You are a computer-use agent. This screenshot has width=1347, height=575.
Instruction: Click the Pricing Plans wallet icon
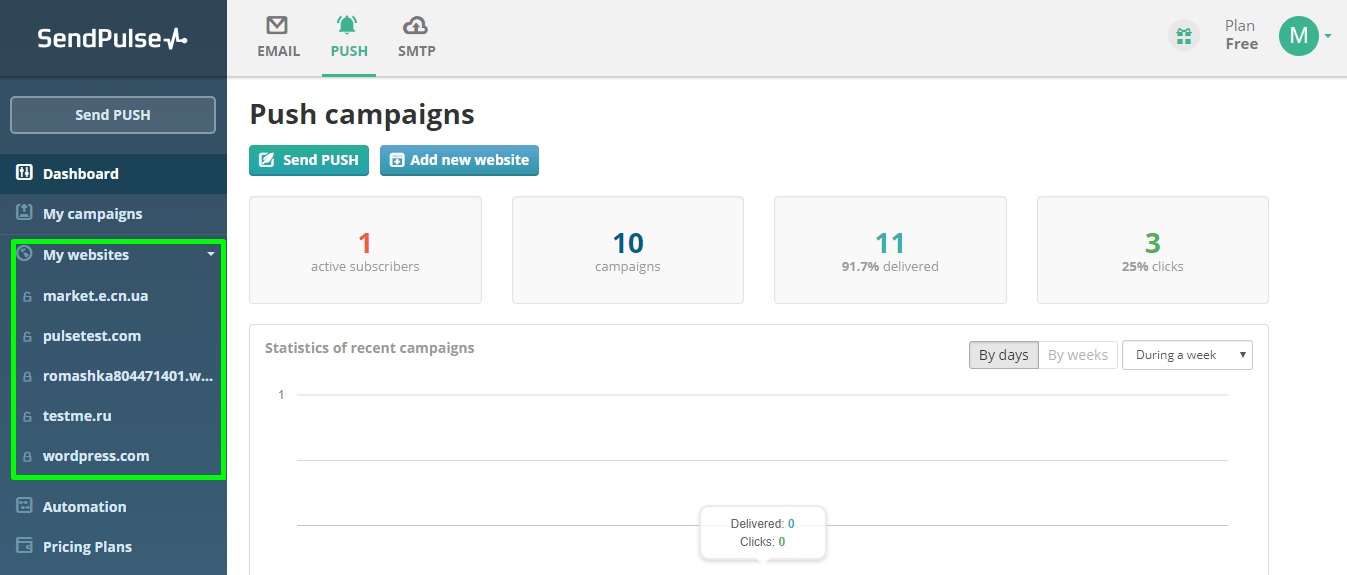click(x=25, y=546)
